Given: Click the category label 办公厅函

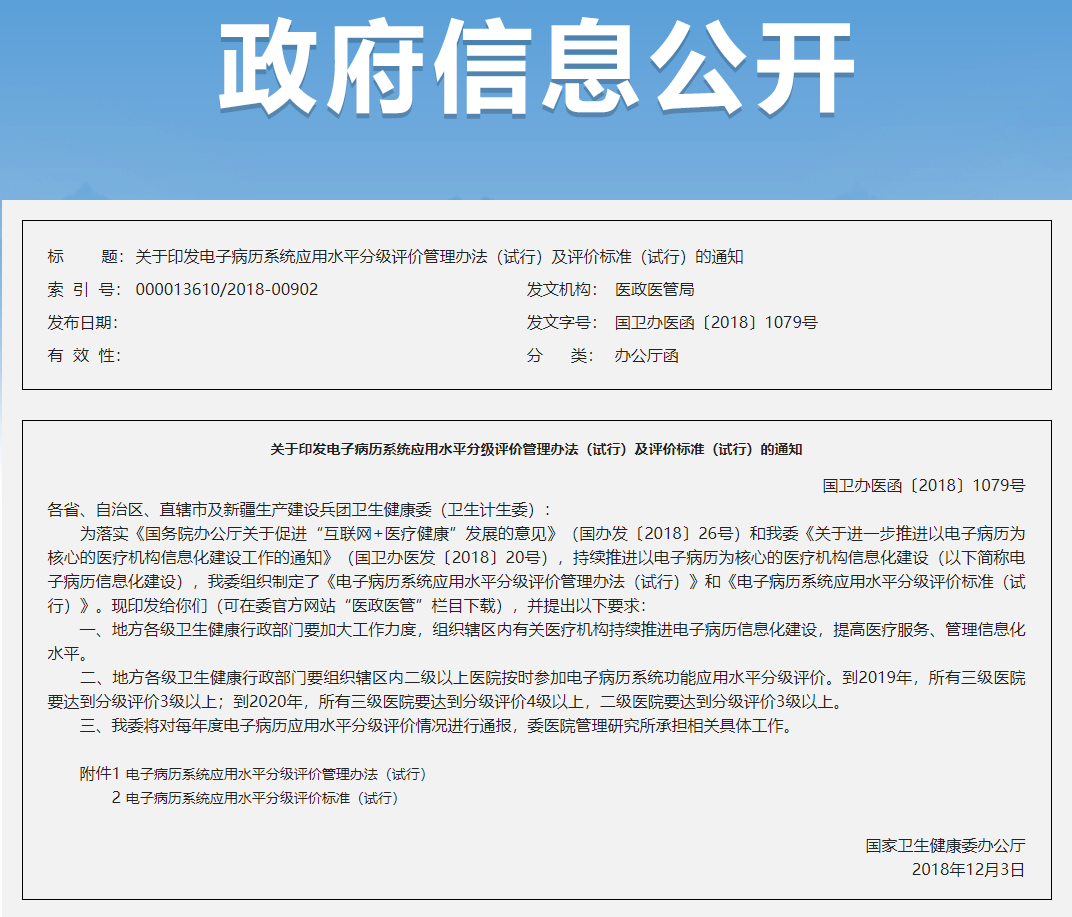Looking at the screenshot, I should 644,355.
